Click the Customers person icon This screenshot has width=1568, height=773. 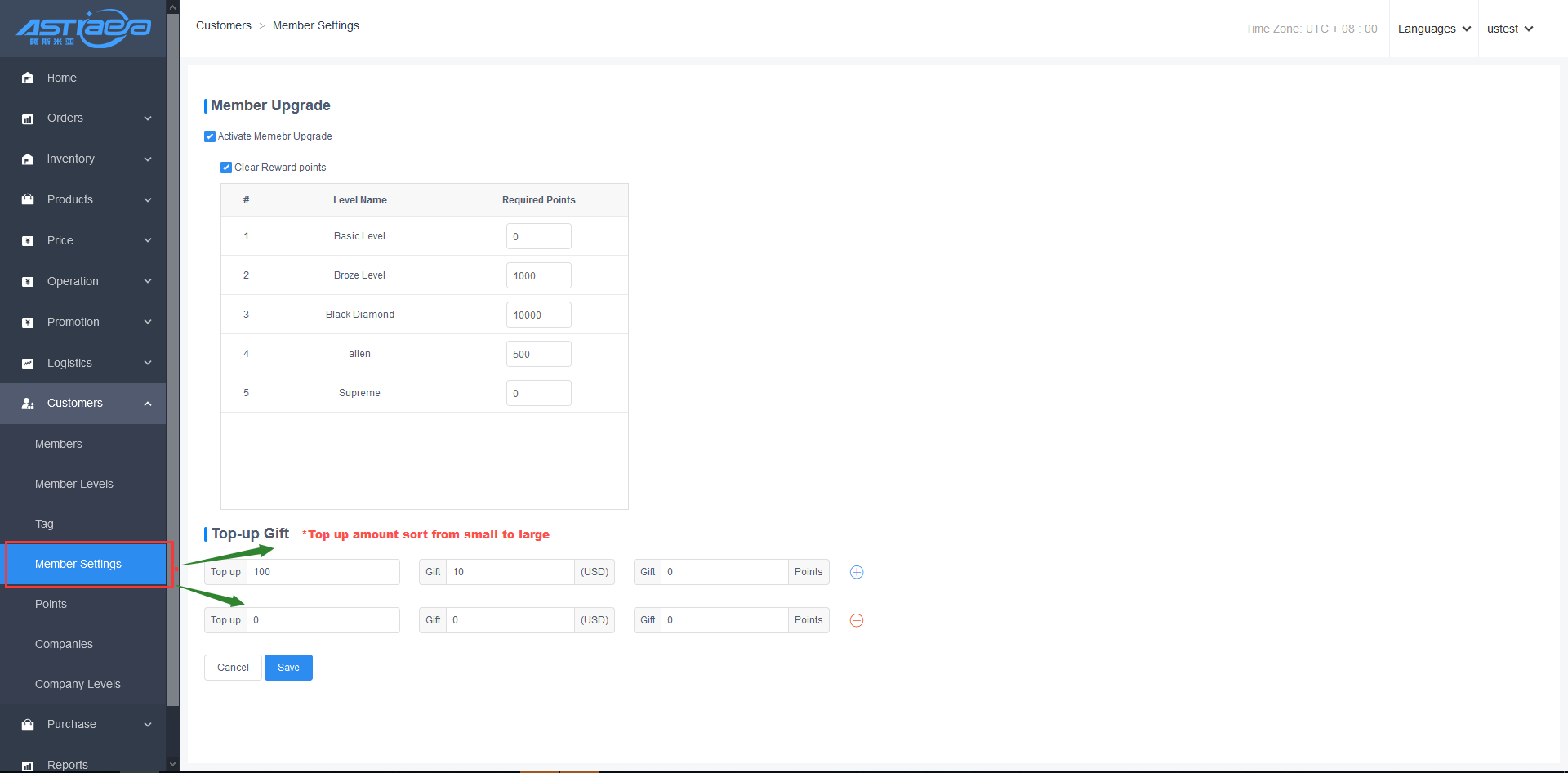coord(28,404)
